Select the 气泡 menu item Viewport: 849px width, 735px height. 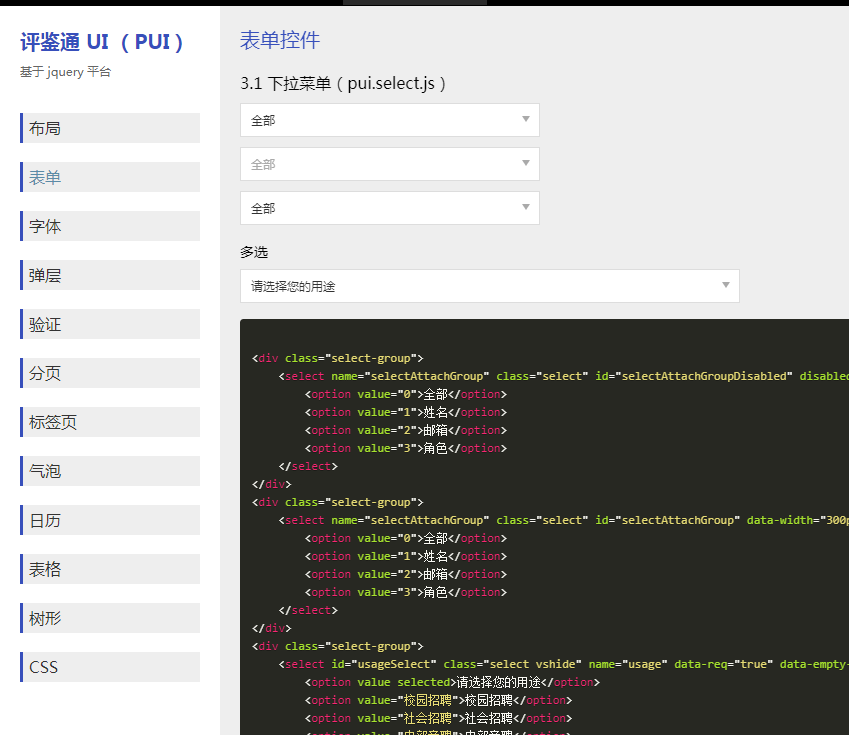click(110, 471)
